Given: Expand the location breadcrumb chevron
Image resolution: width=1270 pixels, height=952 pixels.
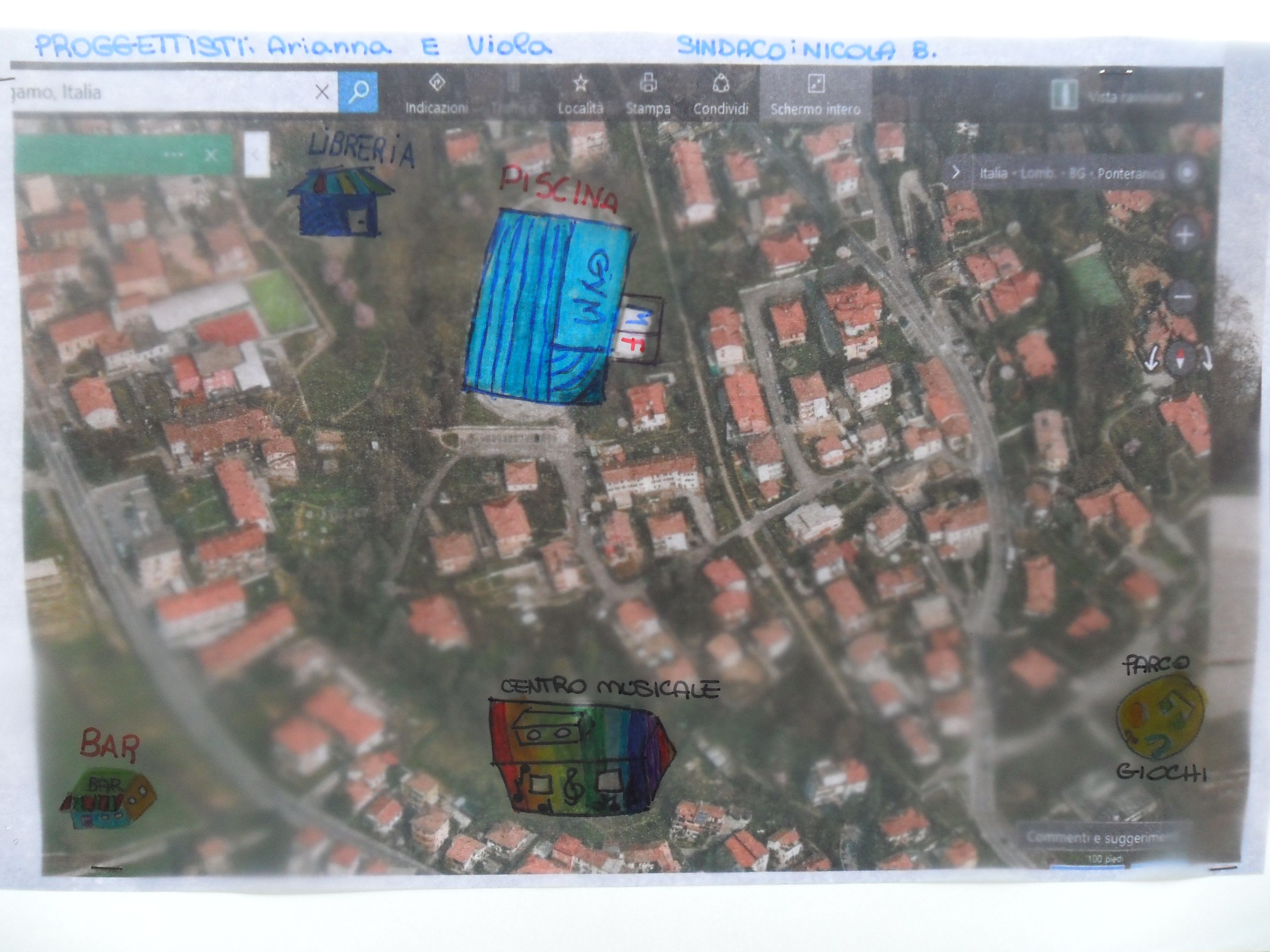Looking at the screenshot, I should [955, 172].
